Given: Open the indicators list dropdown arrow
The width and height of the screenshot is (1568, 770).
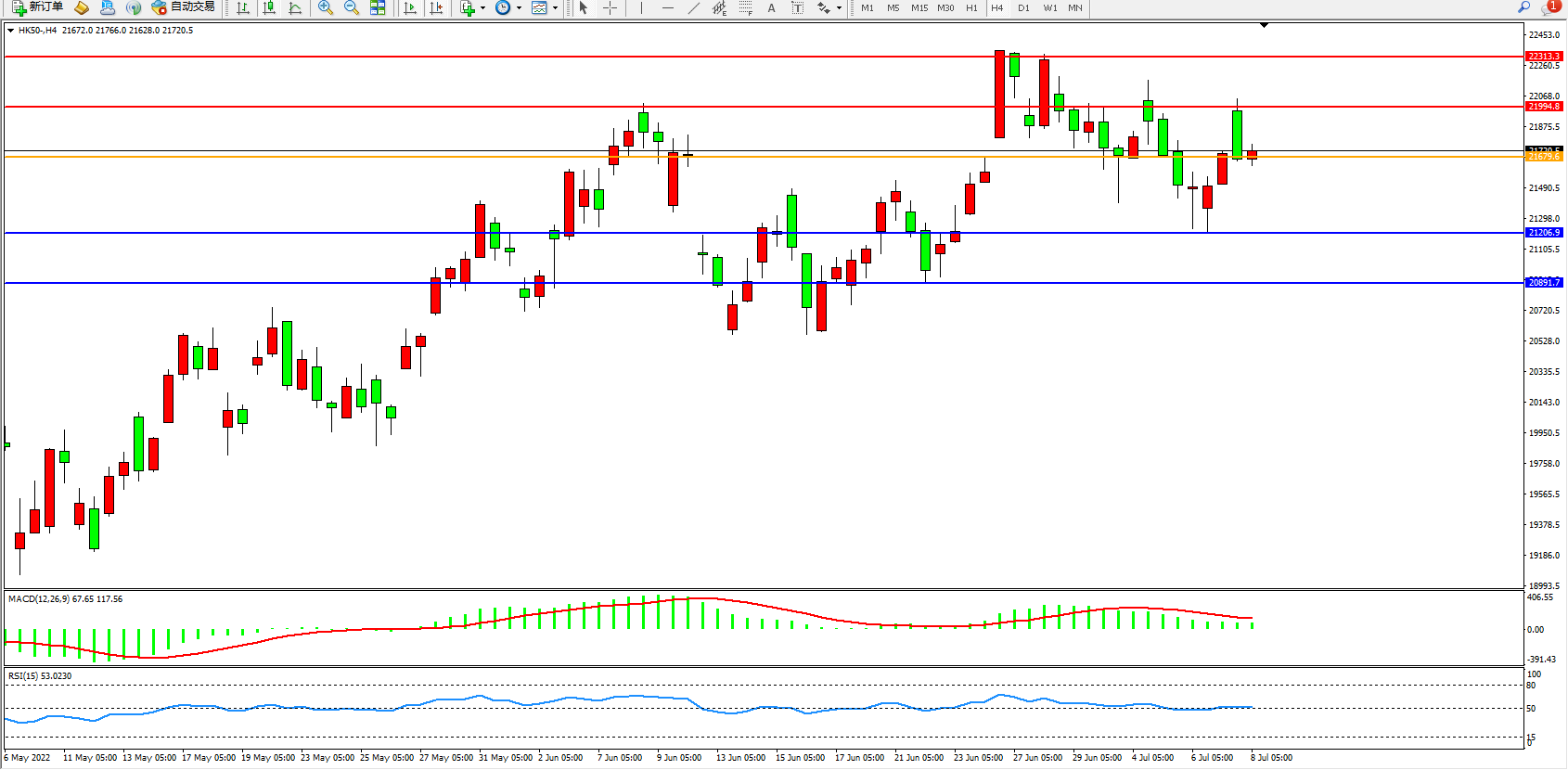Looking at the screenshot, I should pyautogui.click(x=482, y=7).
